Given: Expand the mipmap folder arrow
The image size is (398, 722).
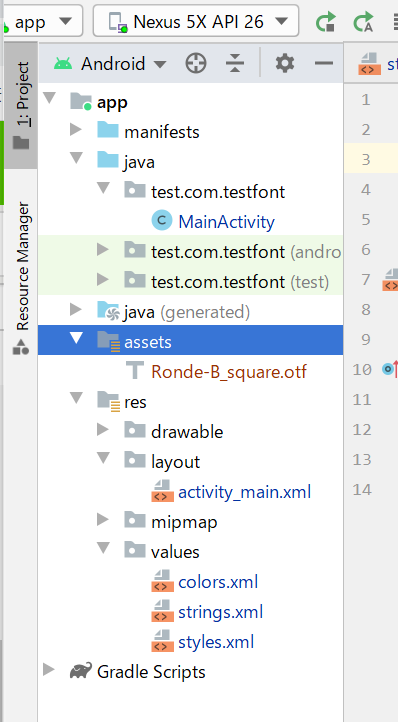Looking at the screenshot, I should (x=103, y=519).
